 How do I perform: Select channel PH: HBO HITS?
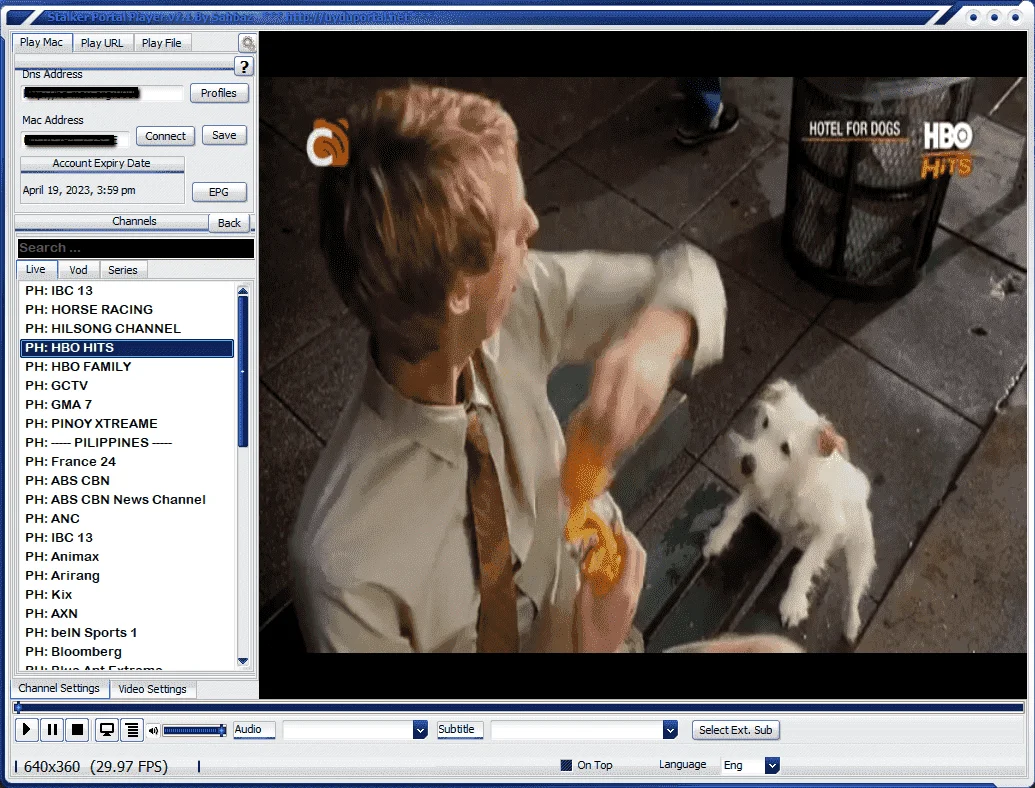[127, 348]
